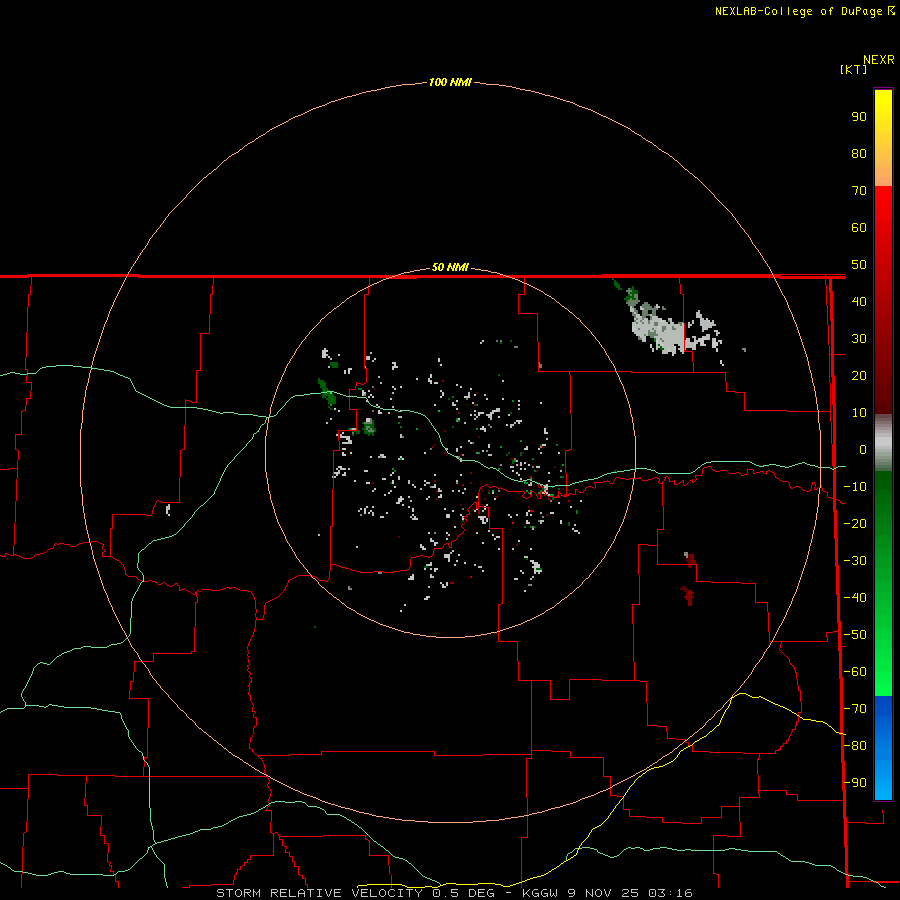Viewport: 900px width, 900px height.
Task: Click the [KT] units label
Action: pos(853,69)
